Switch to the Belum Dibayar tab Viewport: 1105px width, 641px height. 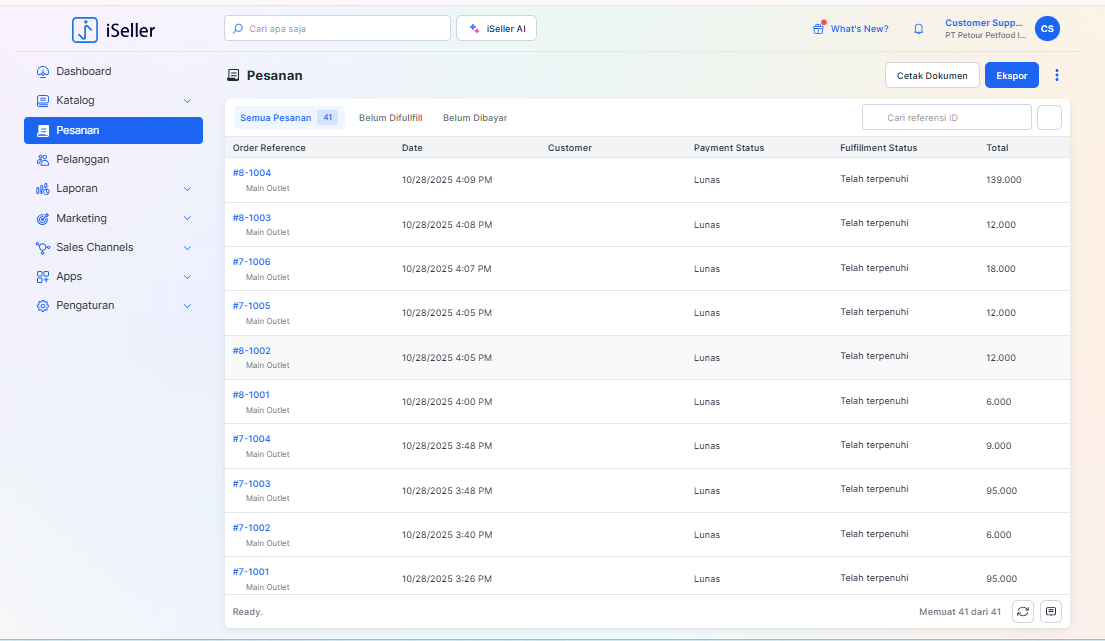pyautogui.click(x=475, y=118)
